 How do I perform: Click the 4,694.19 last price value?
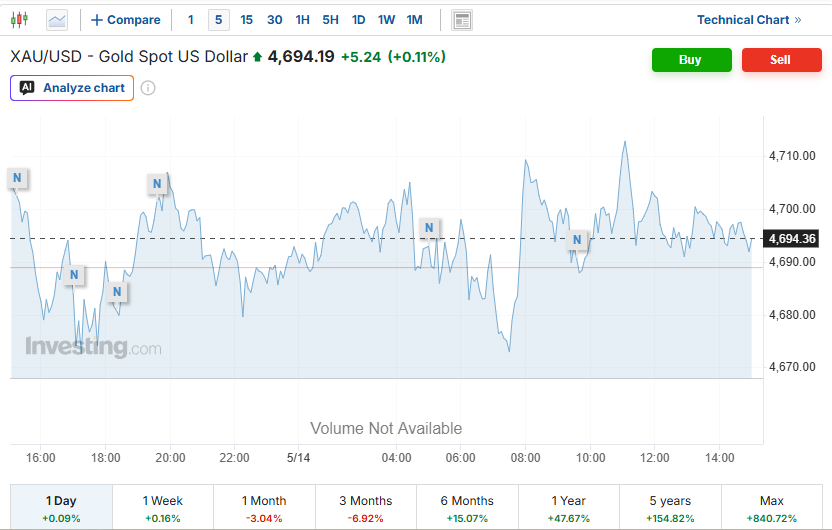click(x=301, y=56)
